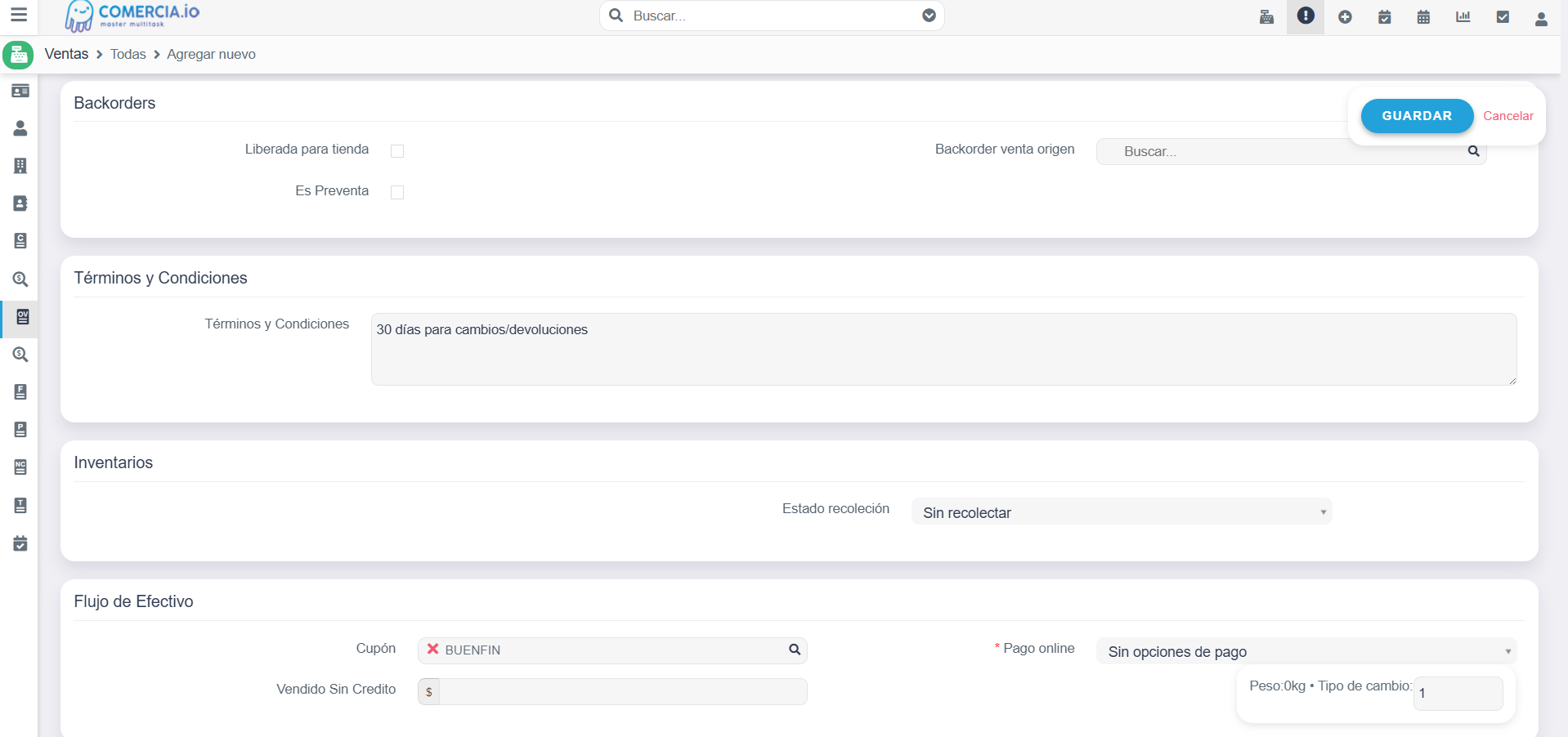
Task: Click the BUENFIN coupon value
Action: [x=473, y=650]
